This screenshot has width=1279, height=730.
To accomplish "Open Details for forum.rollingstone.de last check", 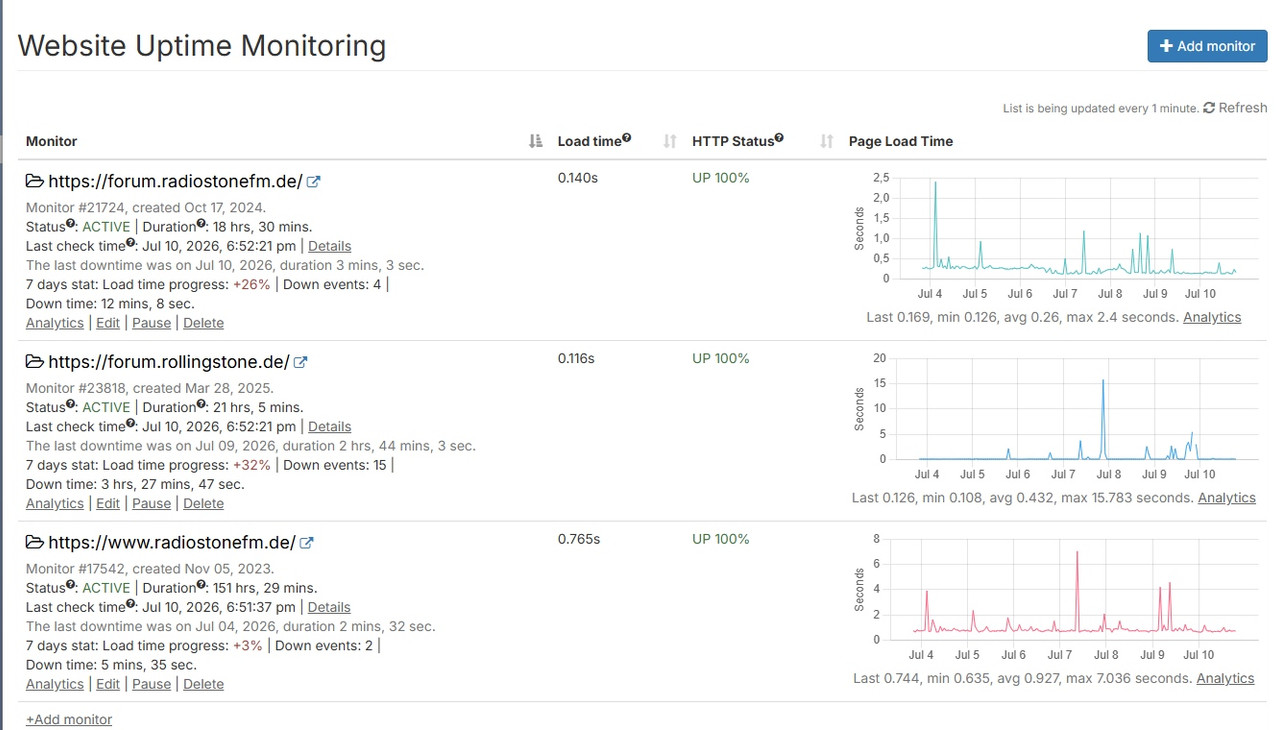I will click(x=329, y=426).
